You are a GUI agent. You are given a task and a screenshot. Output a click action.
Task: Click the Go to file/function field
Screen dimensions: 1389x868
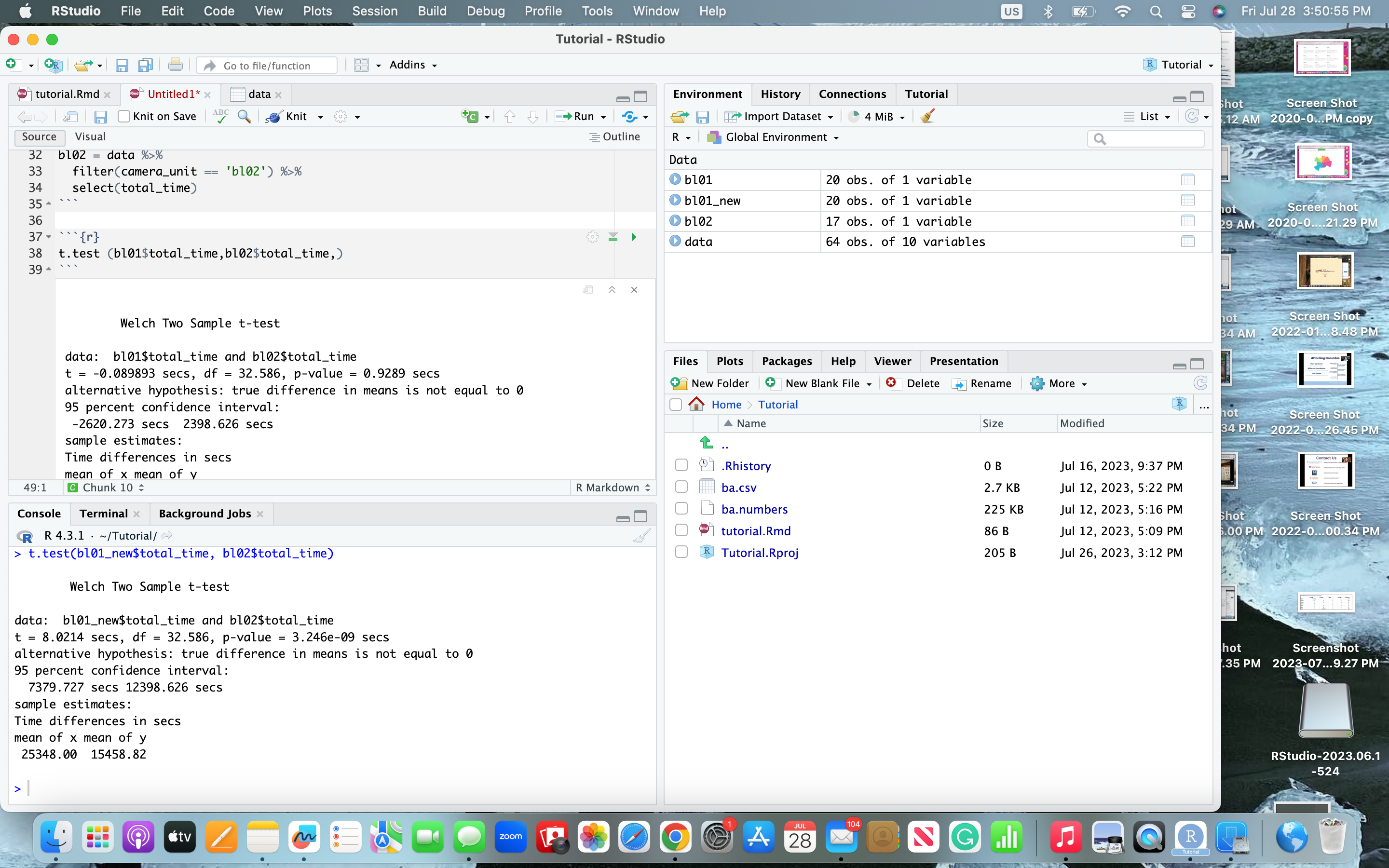267,66
